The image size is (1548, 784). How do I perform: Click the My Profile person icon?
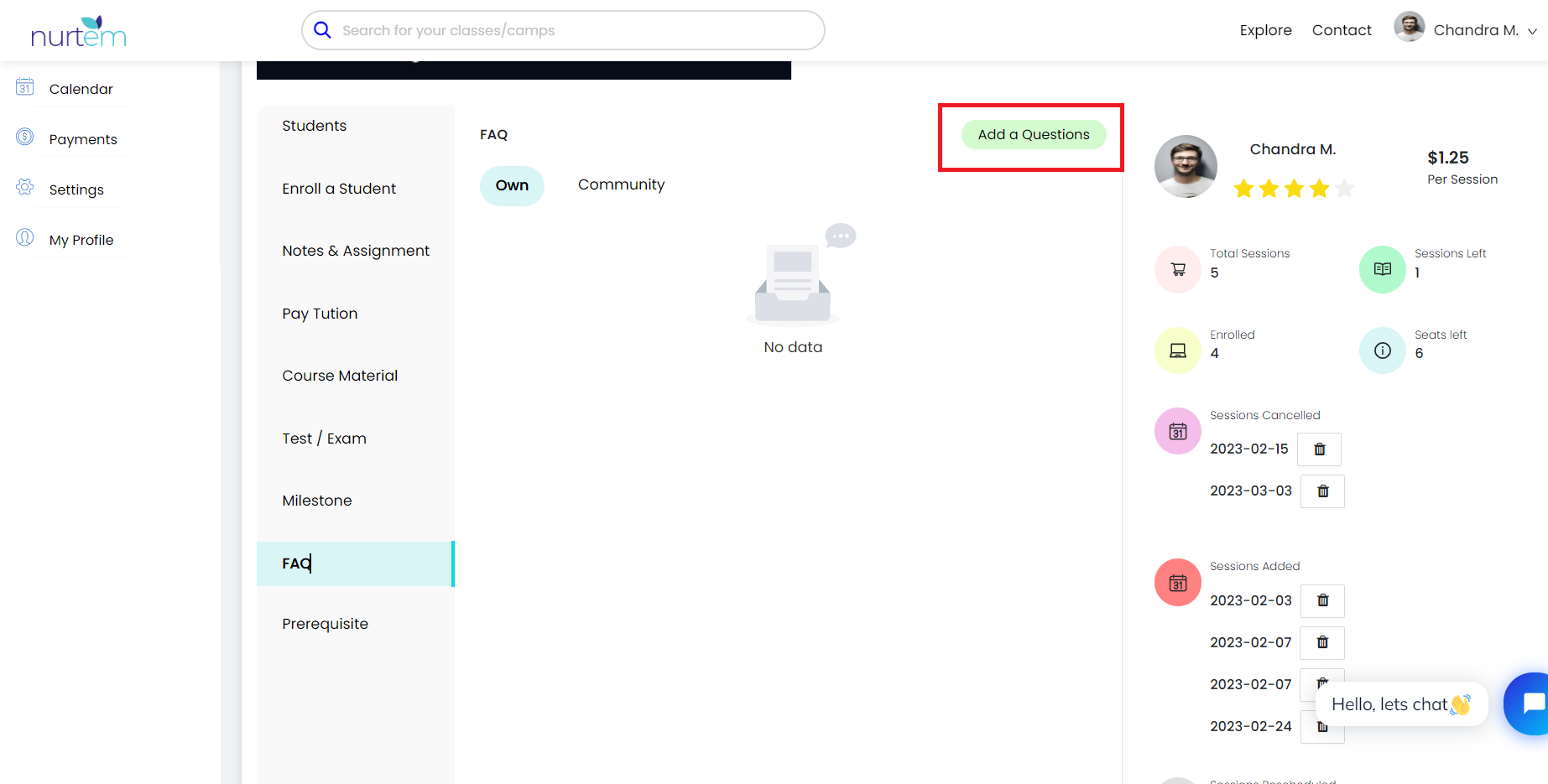[25, 238]
